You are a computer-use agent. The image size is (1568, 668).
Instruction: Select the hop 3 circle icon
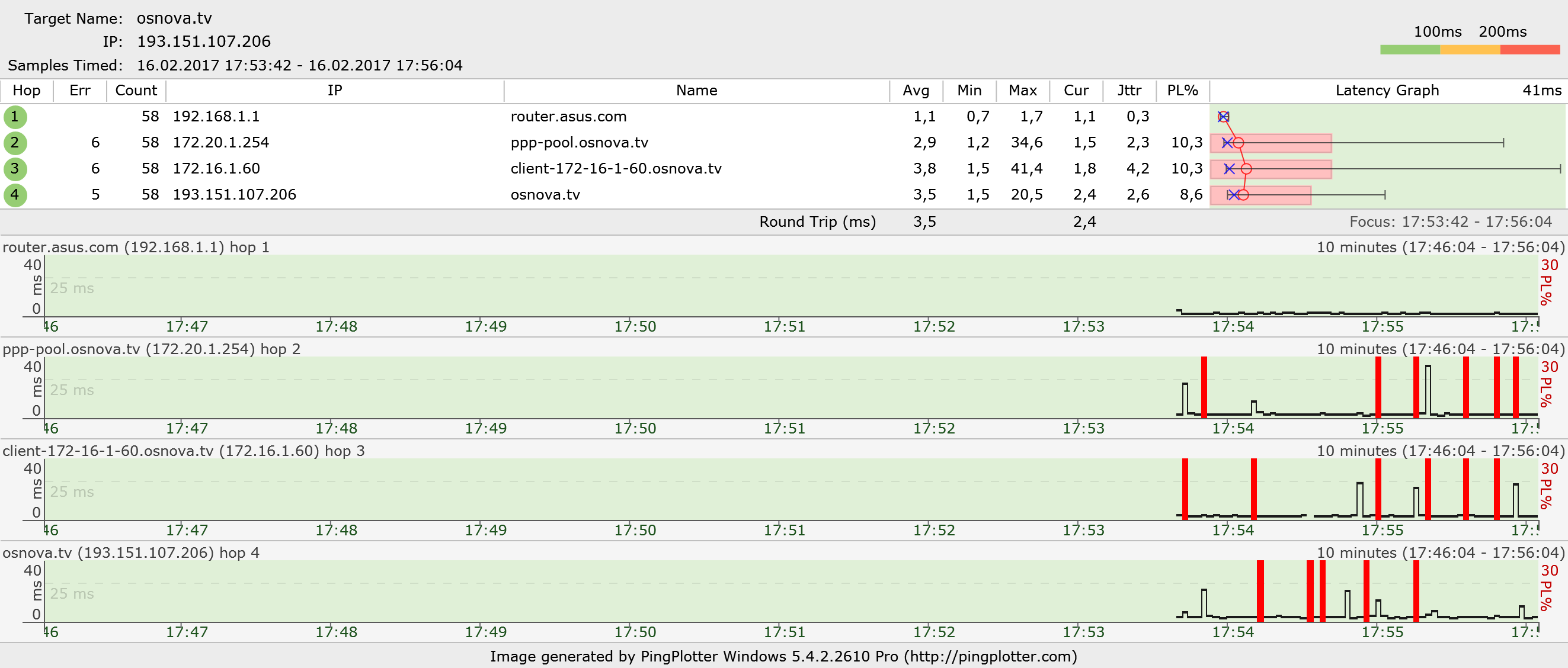pyautogui.click(x=15, y=169)
